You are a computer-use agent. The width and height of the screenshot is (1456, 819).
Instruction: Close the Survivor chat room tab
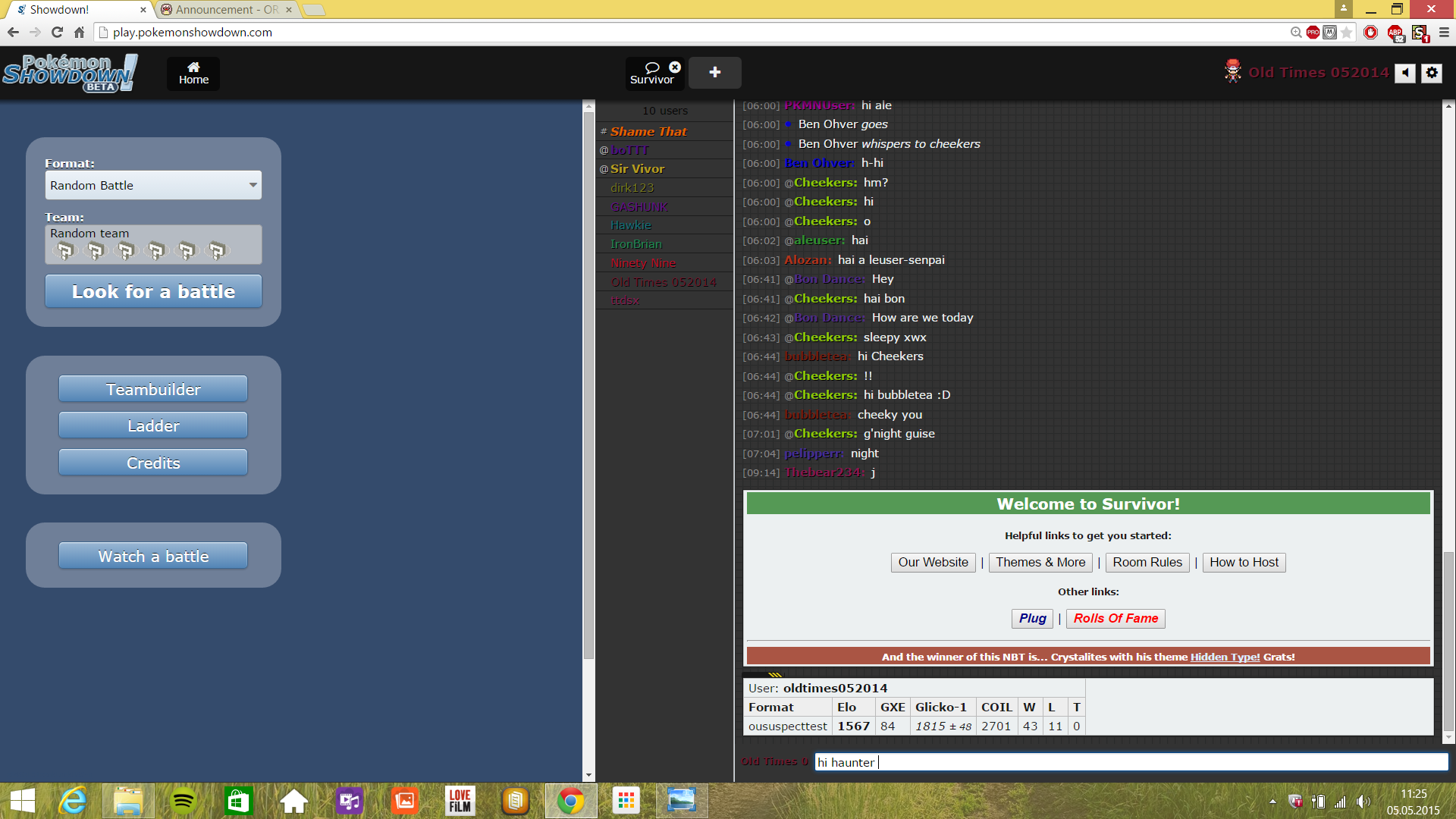click(675, 67)
